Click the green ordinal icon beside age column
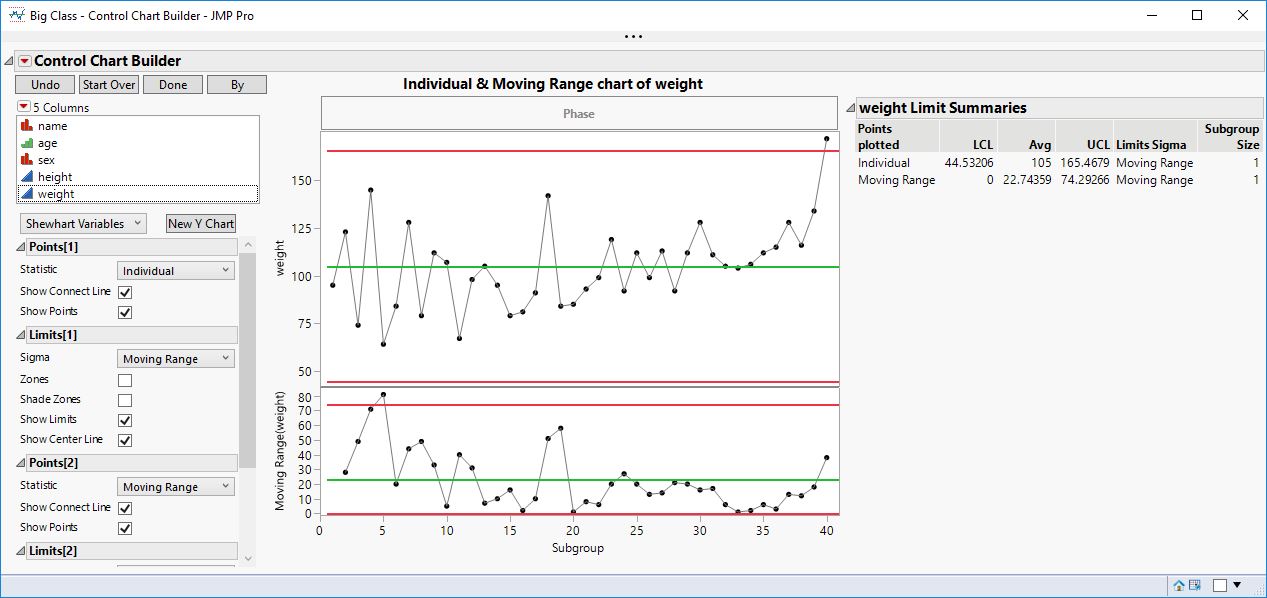This screenshot has width=1267, height=598. pyautogui.click(x=29, y=143)
